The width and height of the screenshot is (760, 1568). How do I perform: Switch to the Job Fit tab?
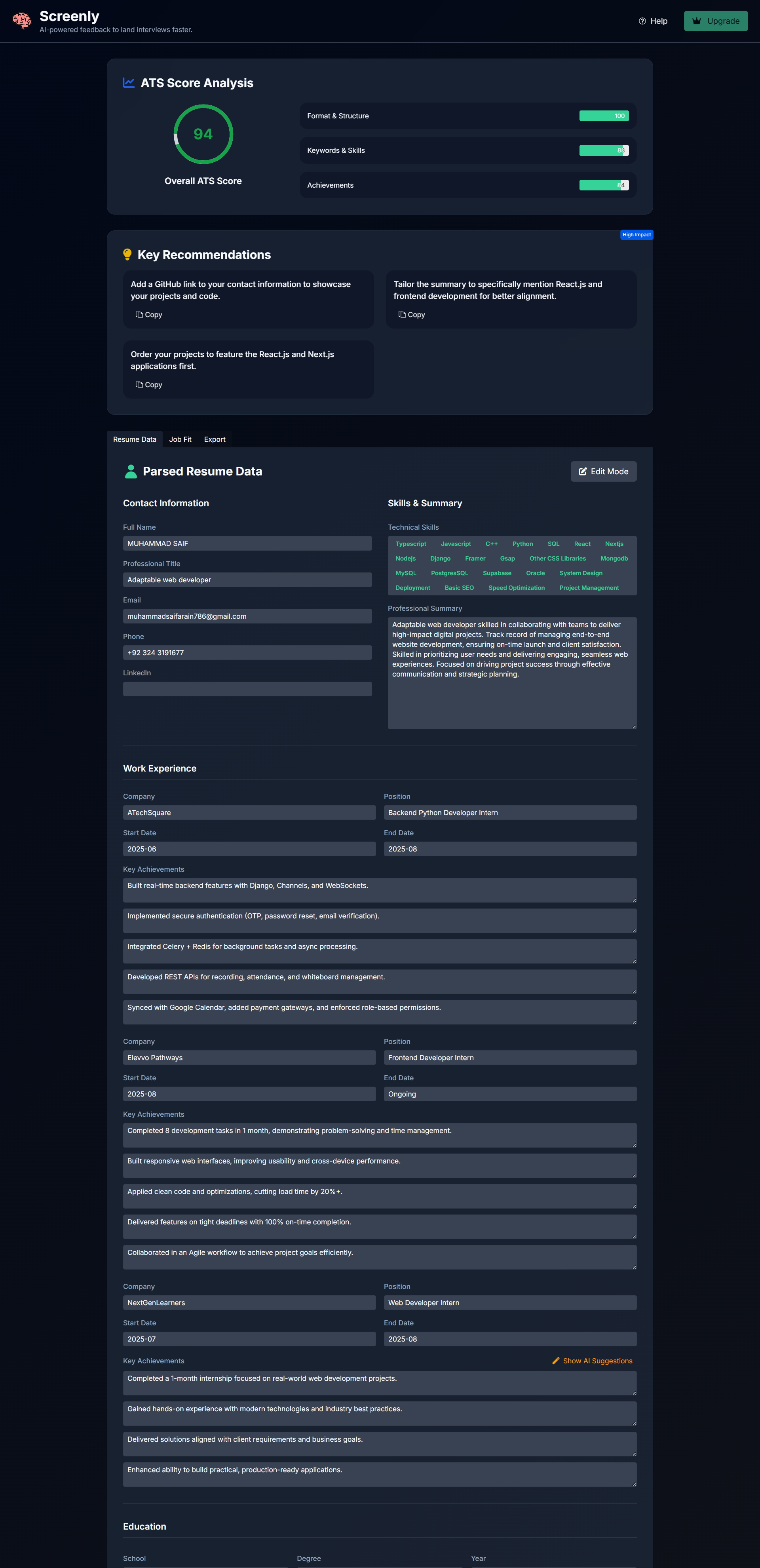(180, 439)
